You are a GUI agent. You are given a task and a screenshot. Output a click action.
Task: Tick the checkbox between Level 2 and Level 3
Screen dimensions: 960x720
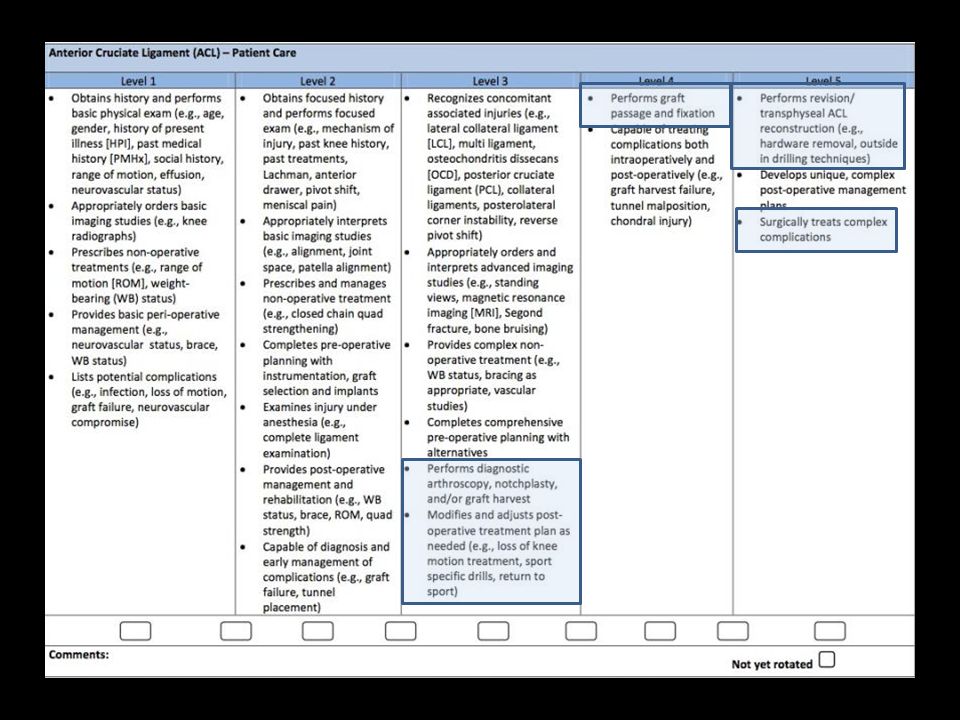pos(400,631)
